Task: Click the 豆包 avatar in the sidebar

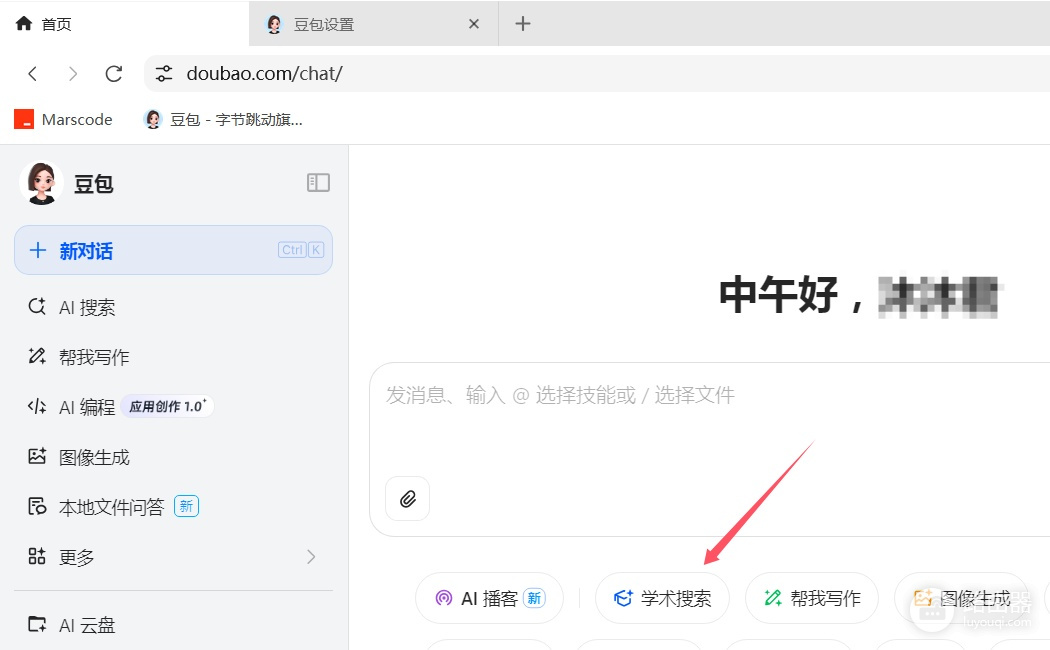Action: tap(42, 183)
